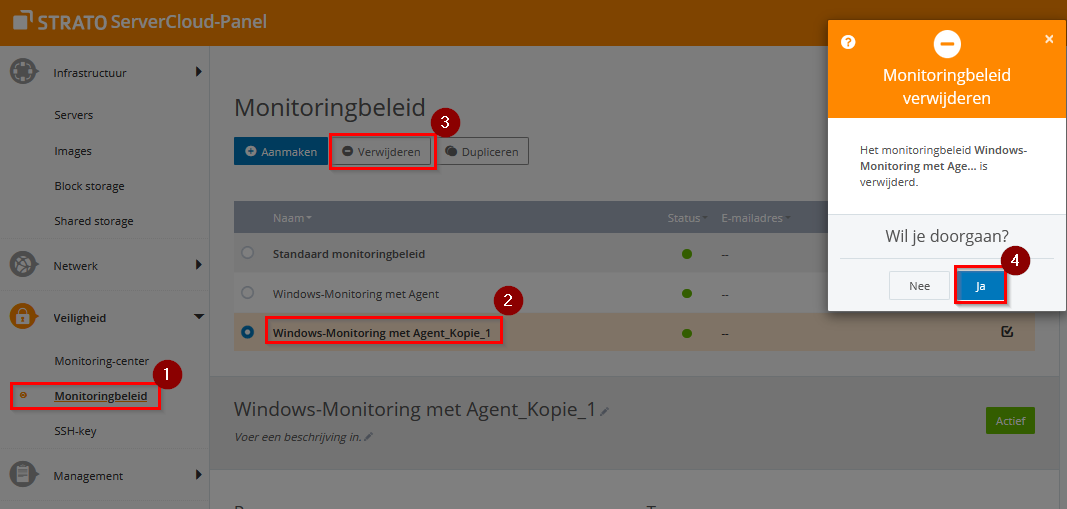The image size is (1067, 509).
Task: Click the Netwerk label
Action: pyautogui.click(x=76, y=265)
